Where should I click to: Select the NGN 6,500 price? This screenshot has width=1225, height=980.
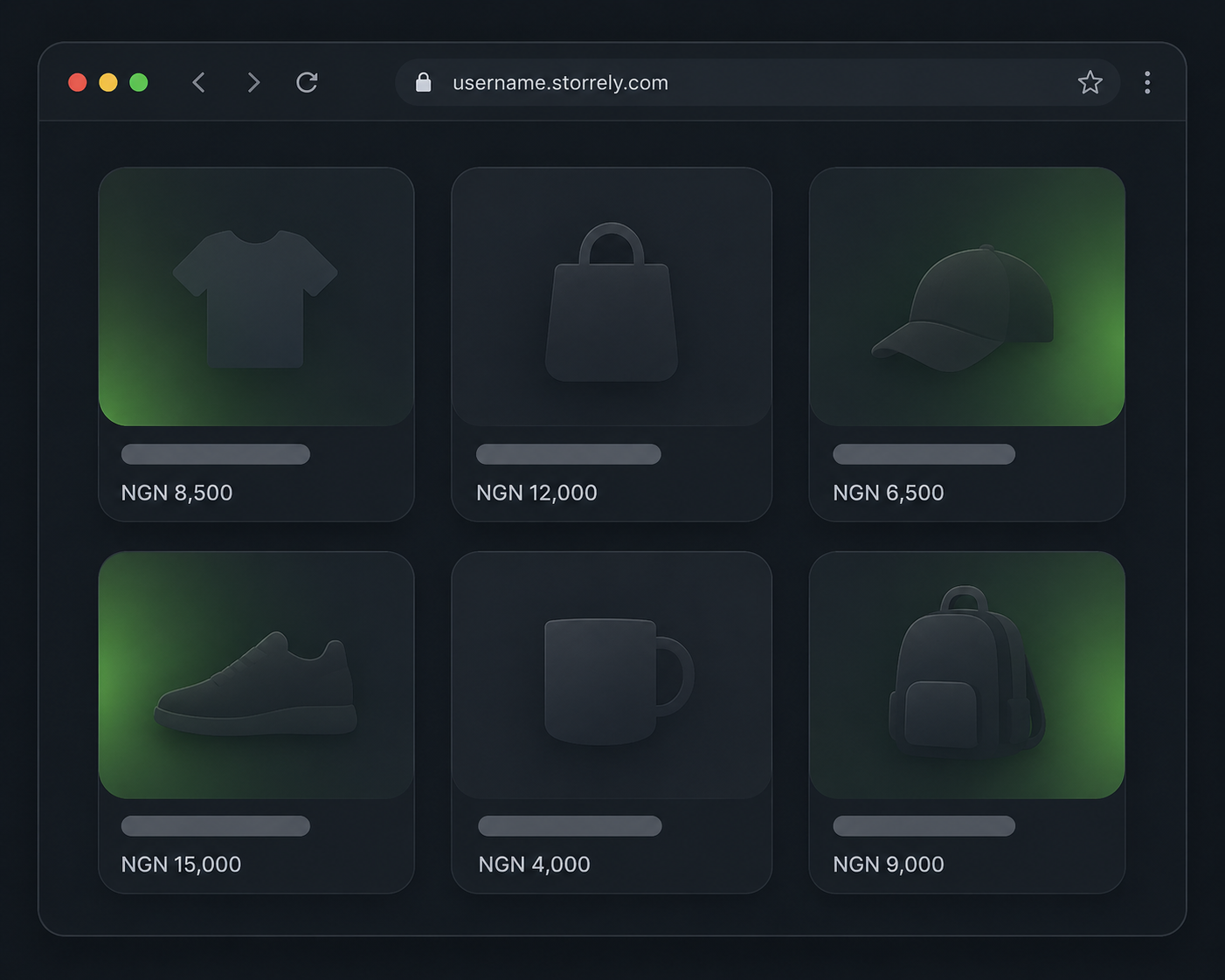888,493
